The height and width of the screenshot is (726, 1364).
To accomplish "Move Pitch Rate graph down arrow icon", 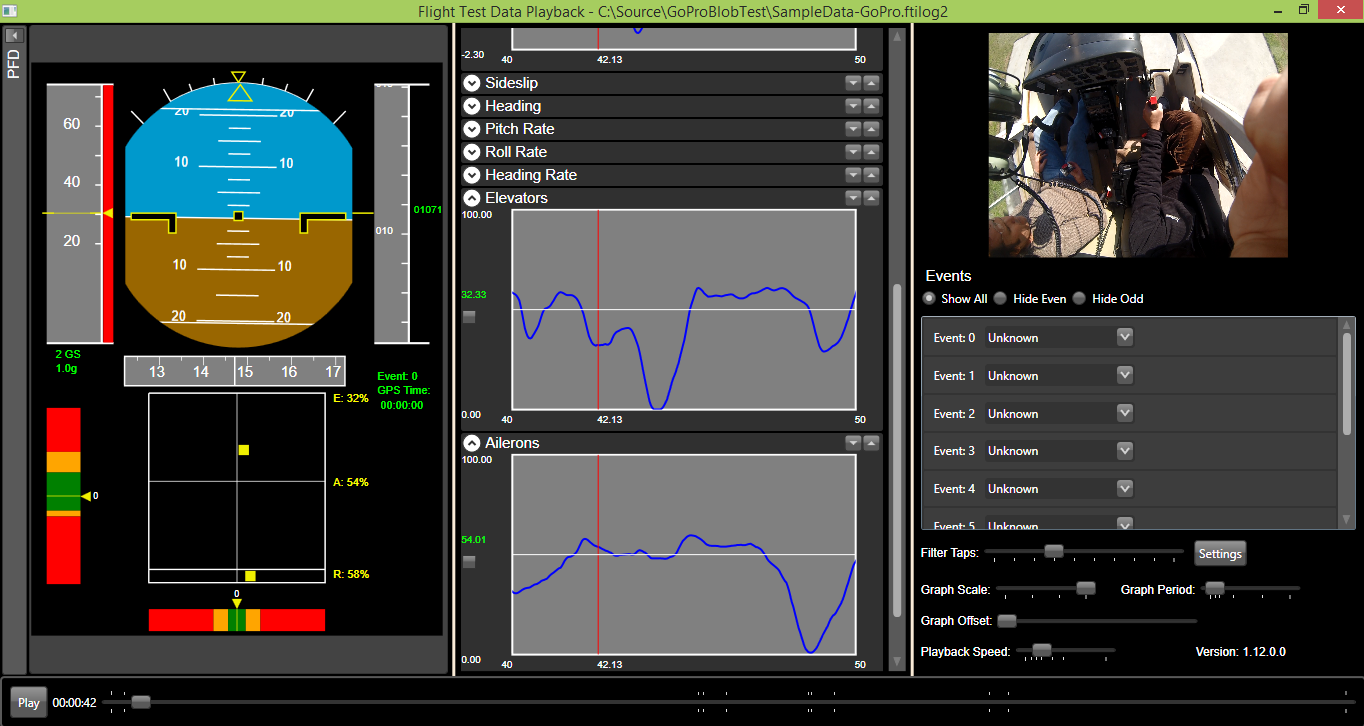I will pyautogui.click(x=853, y=129).
